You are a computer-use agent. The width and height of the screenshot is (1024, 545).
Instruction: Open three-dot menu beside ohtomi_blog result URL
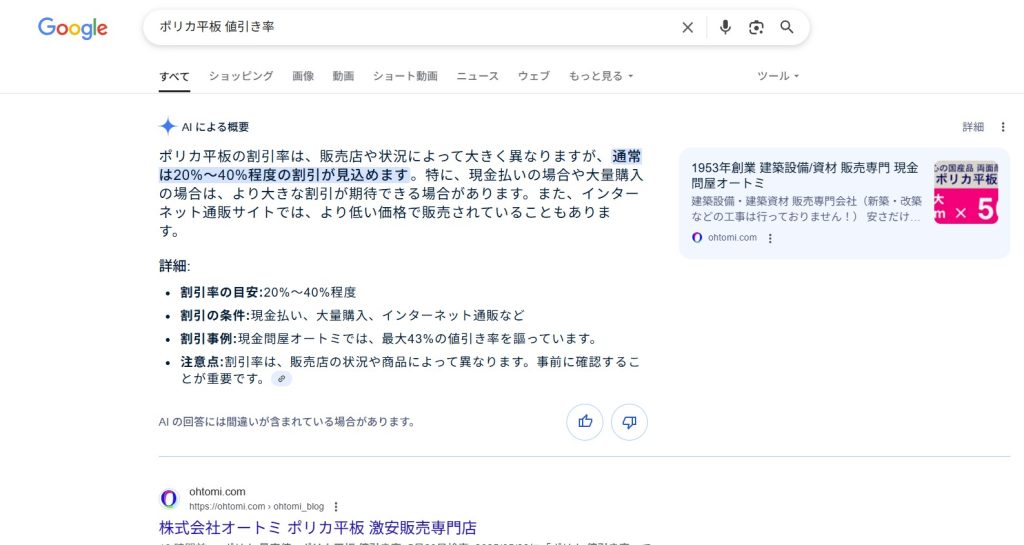click(x=336, y=506)
